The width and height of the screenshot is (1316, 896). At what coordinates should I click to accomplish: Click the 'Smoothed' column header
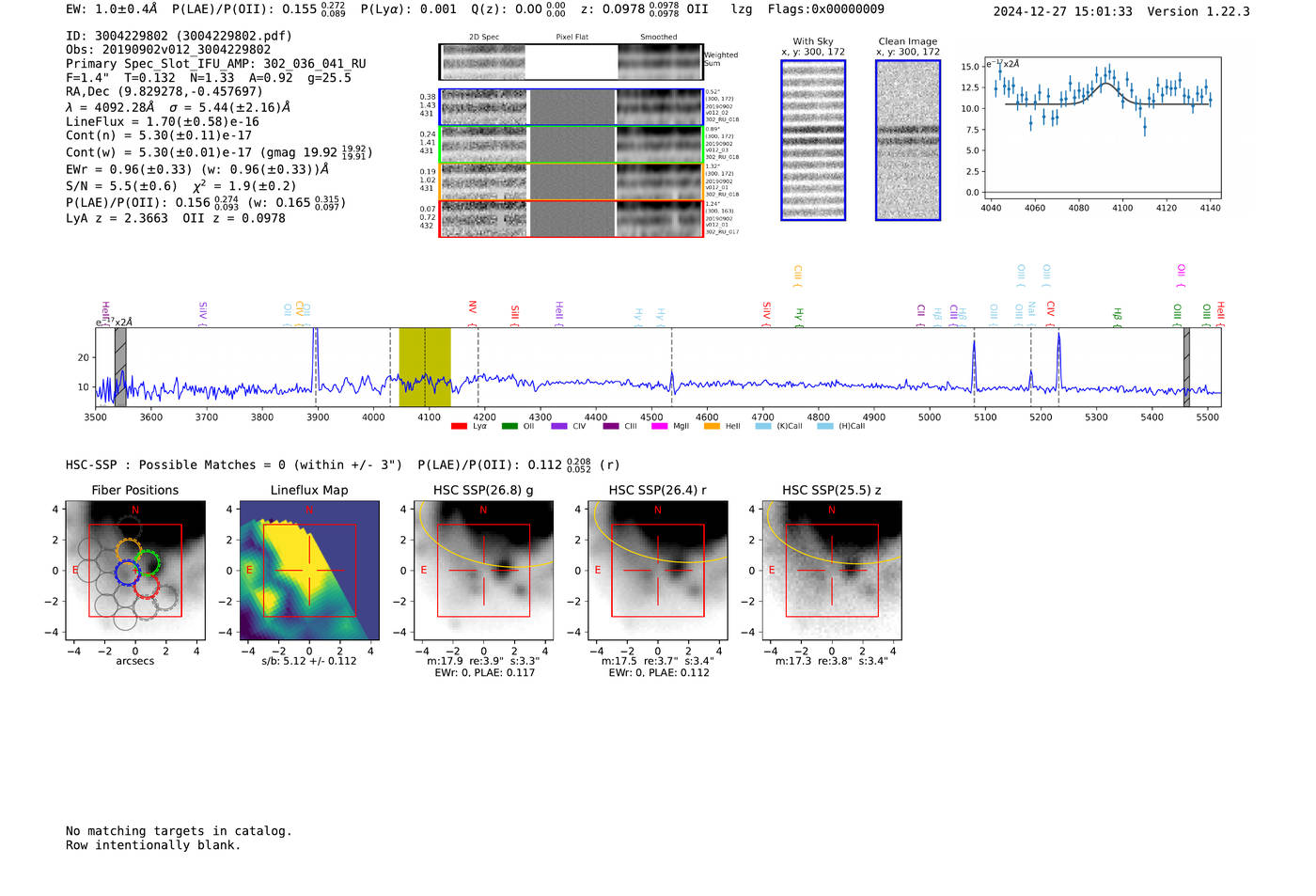click(x=658, y=37)
